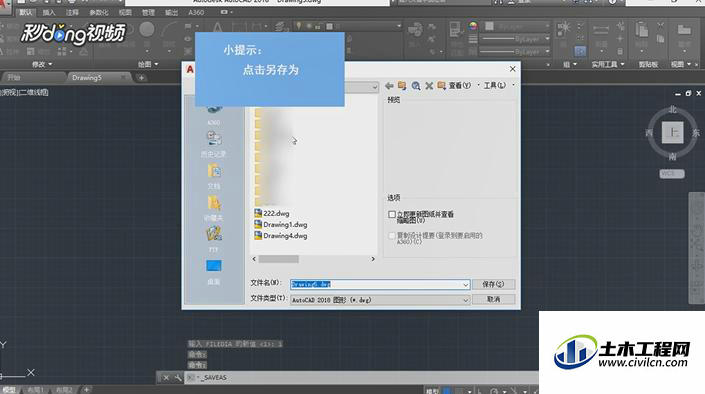Click the search the web icon
705x394 pixels.
[x=416, y=85]
